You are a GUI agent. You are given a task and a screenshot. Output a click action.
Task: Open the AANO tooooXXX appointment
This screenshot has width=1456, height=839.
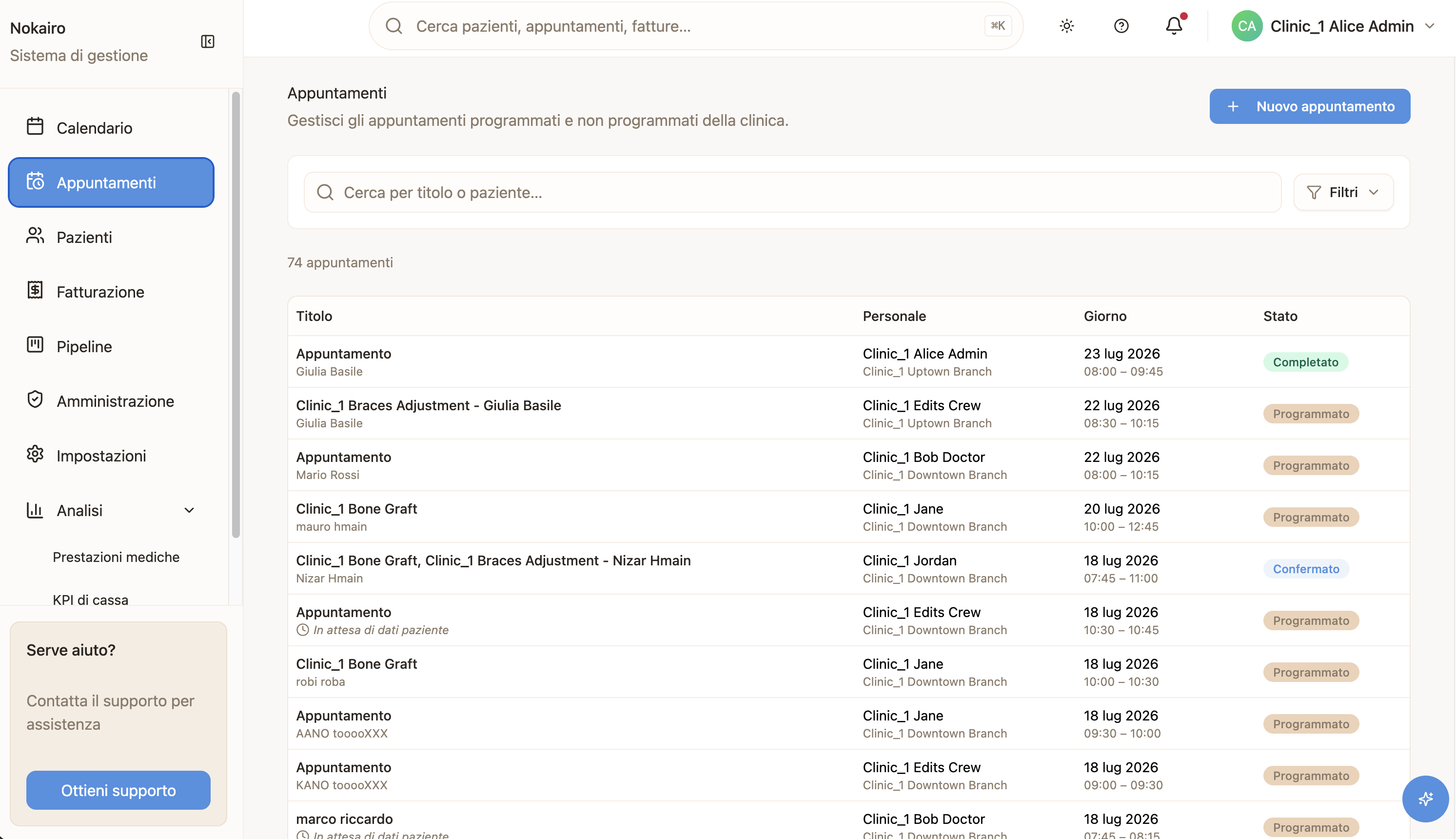point(848,724)
